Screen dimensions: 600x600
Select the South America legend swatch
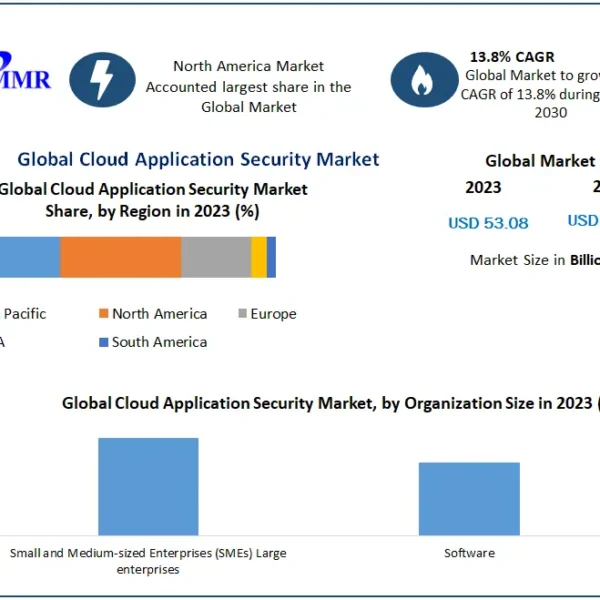click(104, 342)
